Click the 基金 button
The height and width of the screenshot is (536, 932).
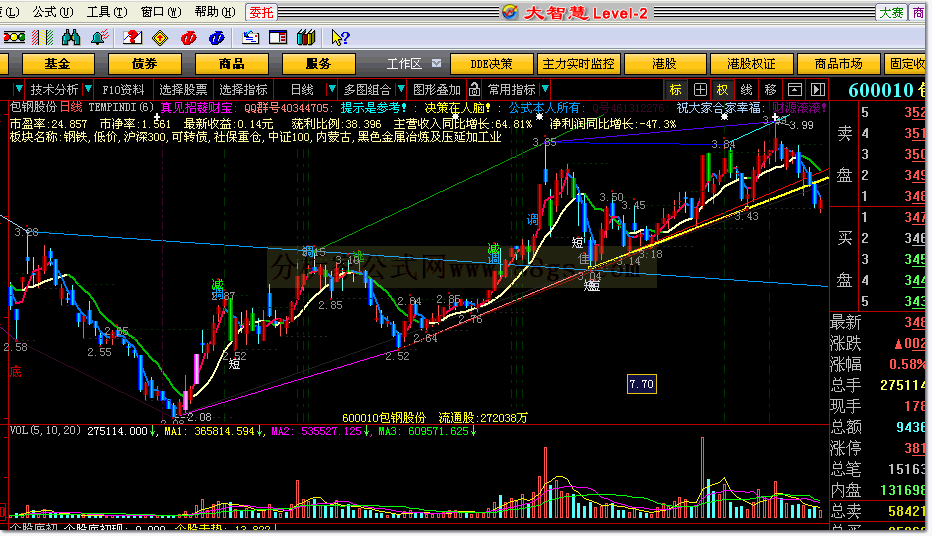[58, 64]
